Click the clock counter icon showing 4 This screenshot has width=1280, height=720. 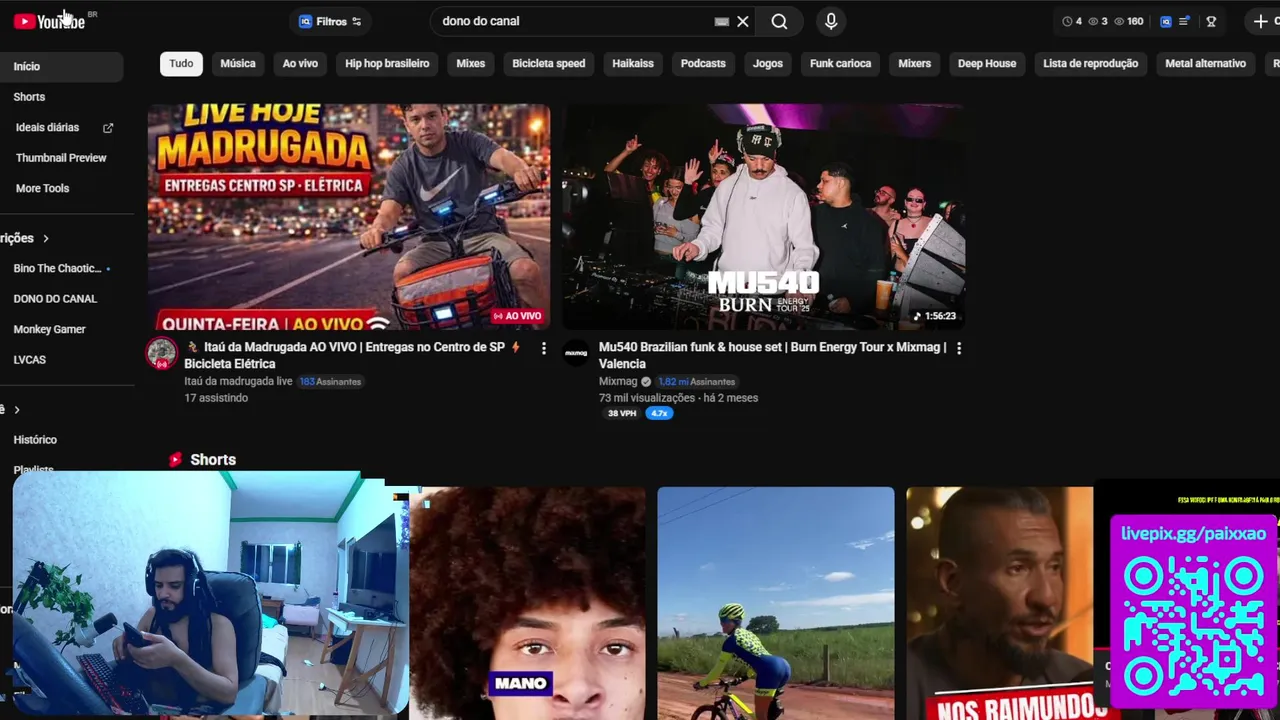[1072, 21]
